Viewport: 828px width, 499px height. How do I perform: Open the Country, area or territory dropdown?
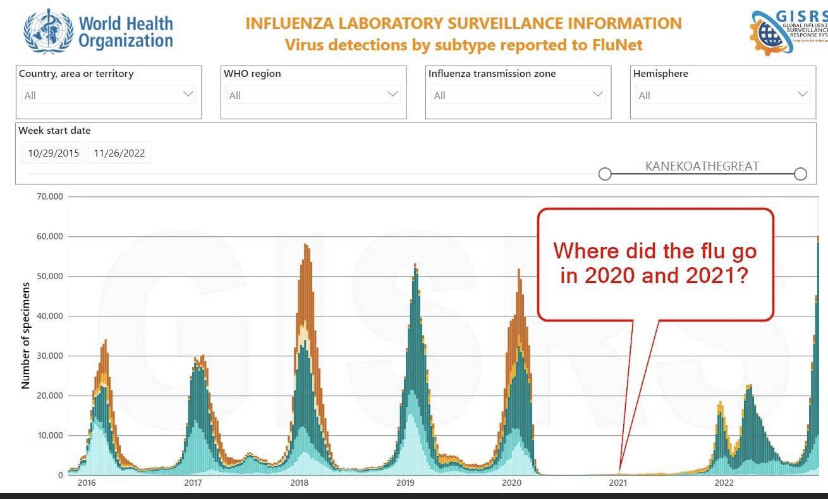click(x=109, y=95)
